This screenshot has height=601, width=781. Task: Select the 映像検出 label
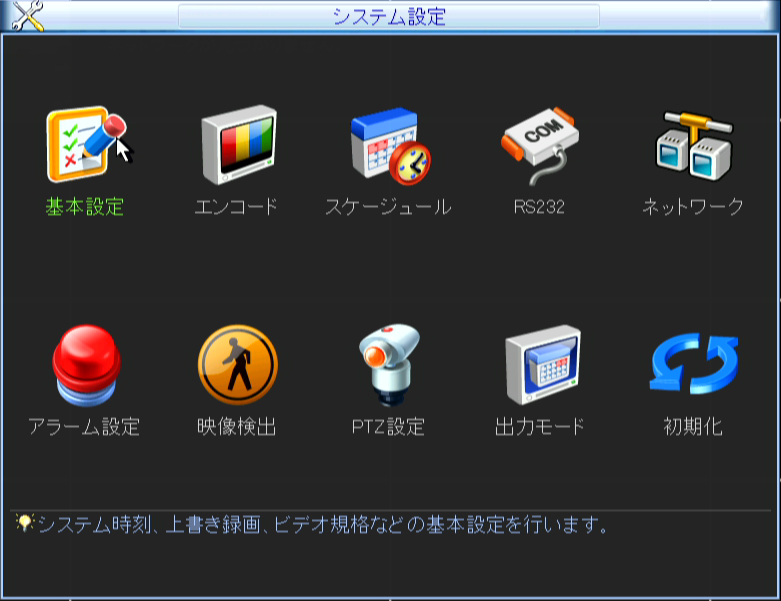click(237, 427)
